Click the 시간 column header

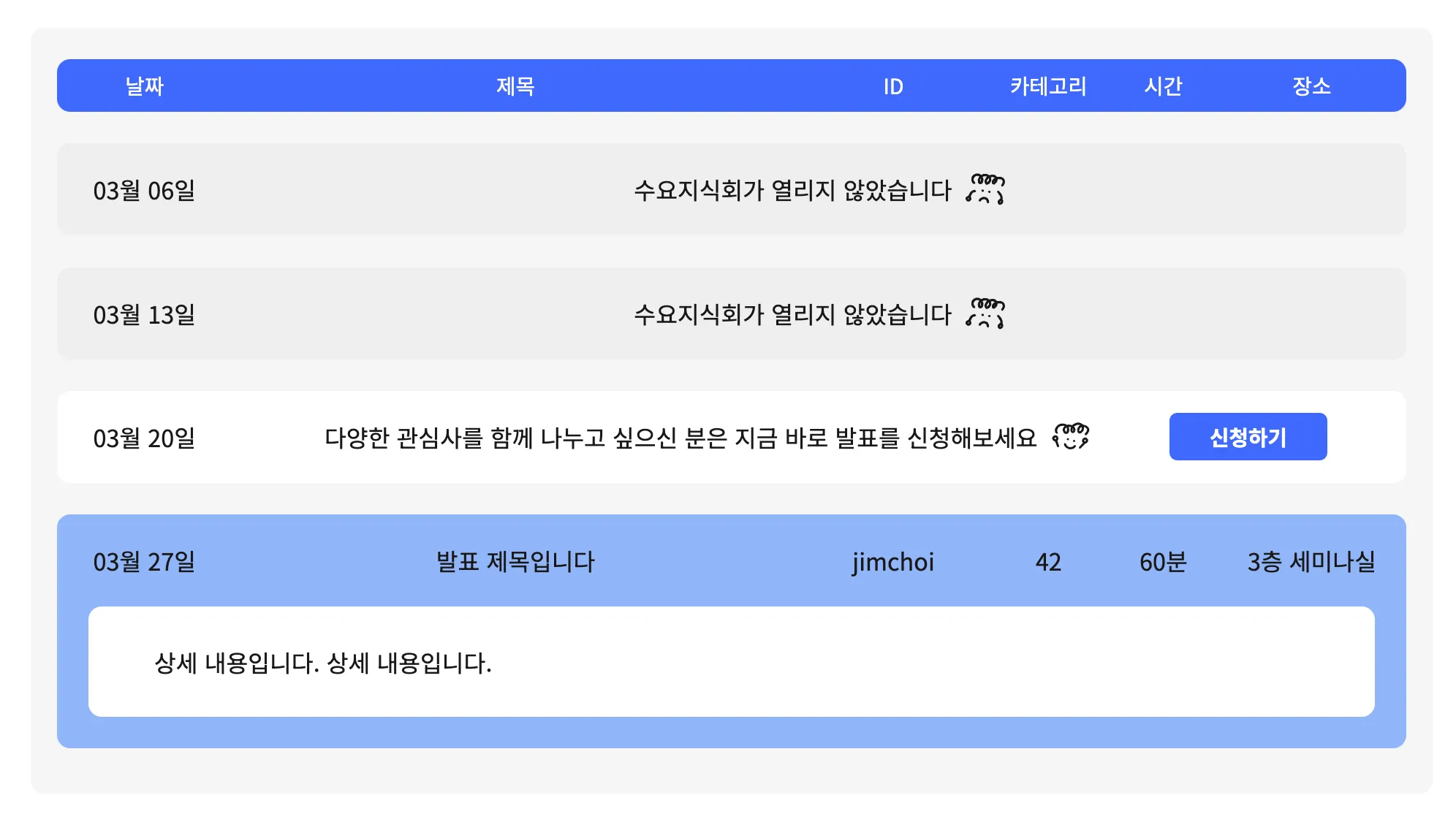1162,86
